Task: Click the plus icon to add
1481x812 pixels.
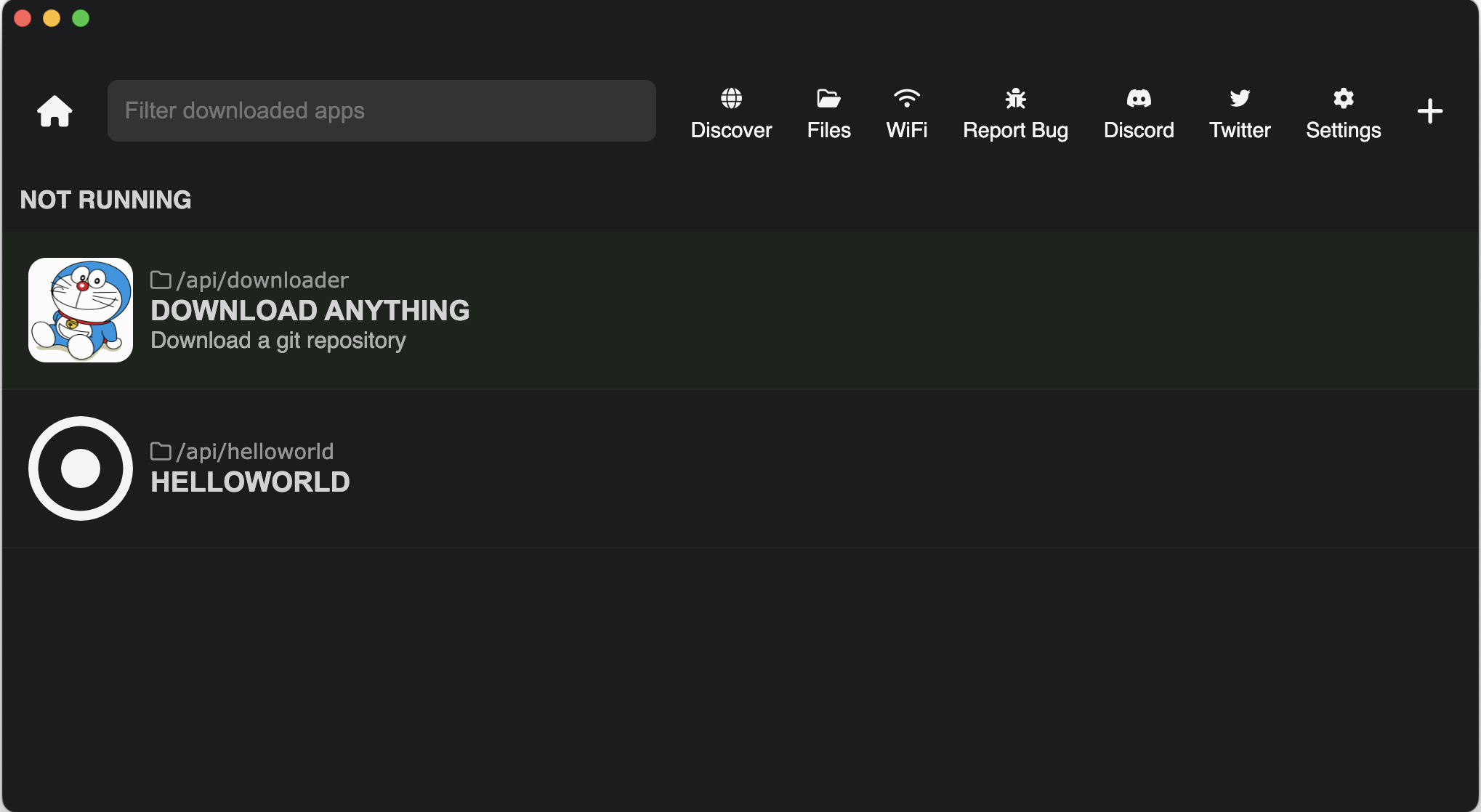Action: [1429, 111]
